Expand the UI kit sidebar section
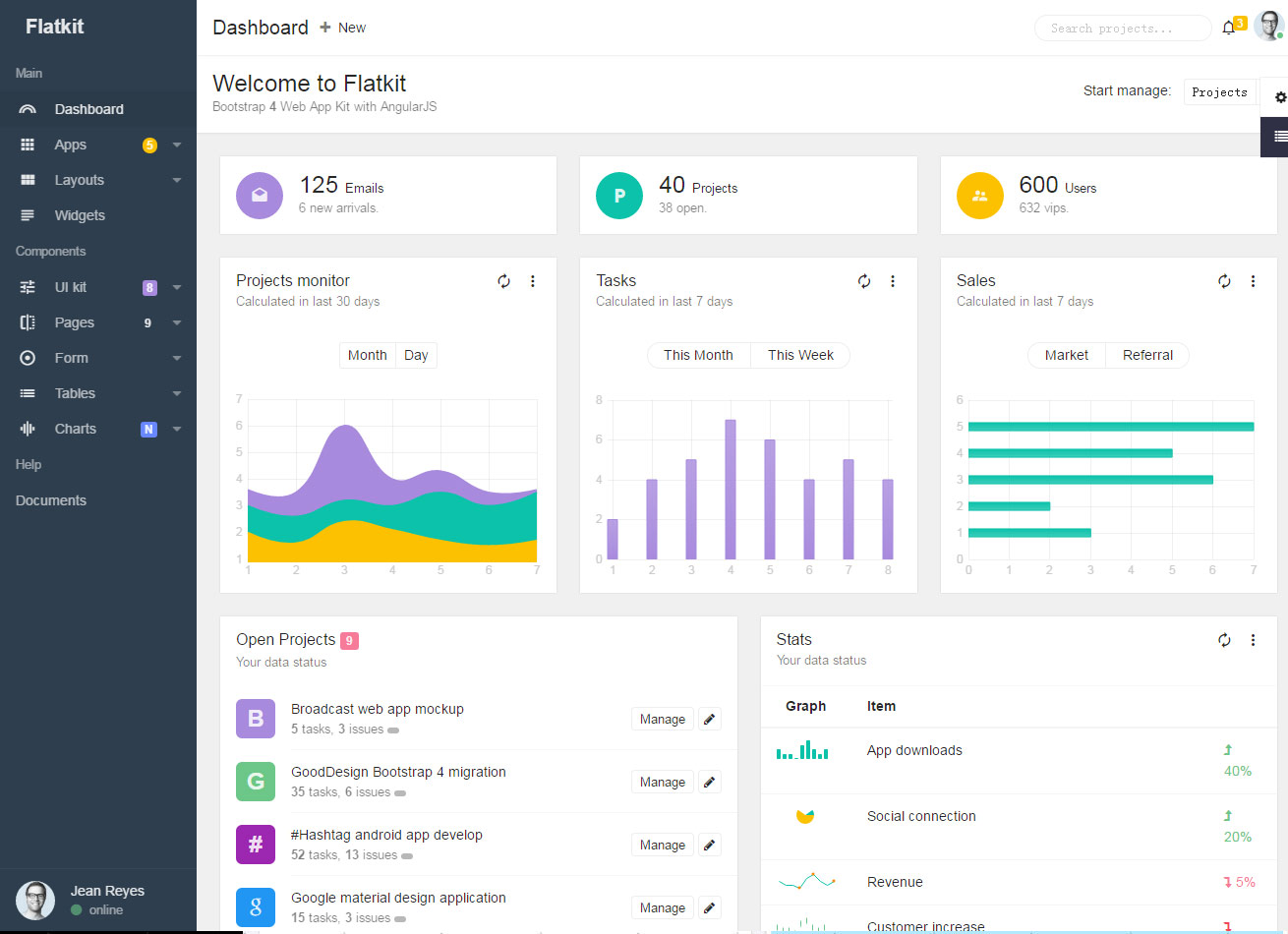The image size is (1288, 934). click(98, 287)
